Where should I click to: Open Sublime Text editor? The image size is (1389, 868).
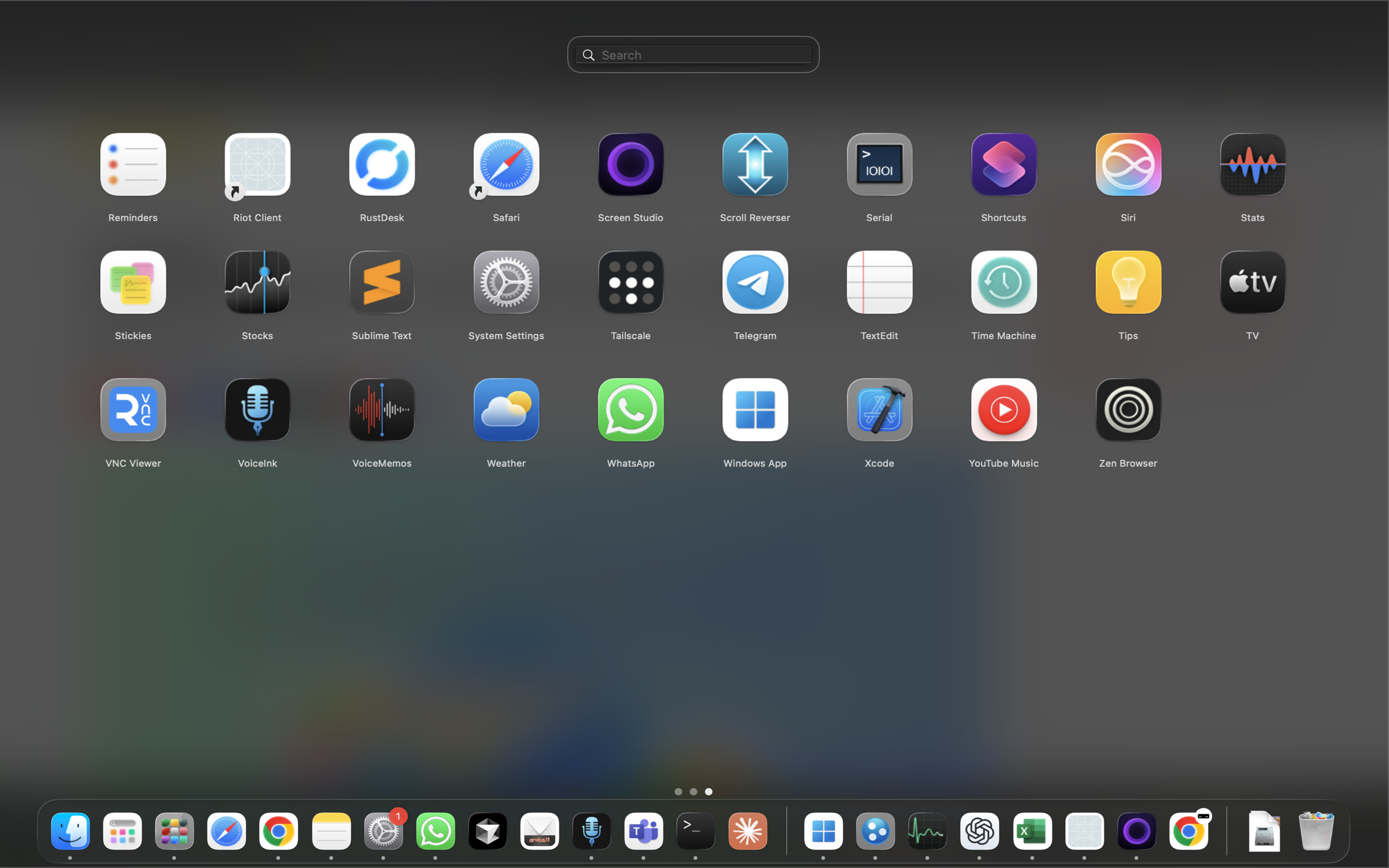point(381,283)
